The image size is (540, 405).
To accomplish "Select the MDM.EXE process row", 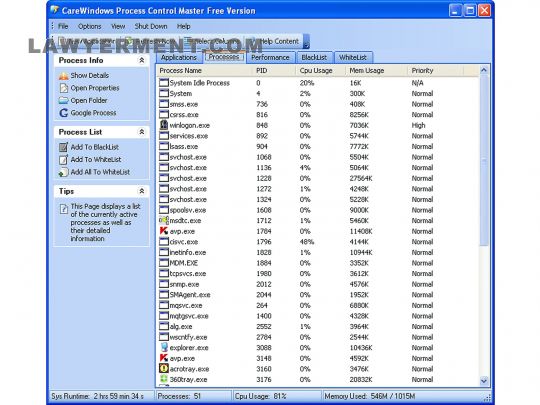I will pos(318,263).
